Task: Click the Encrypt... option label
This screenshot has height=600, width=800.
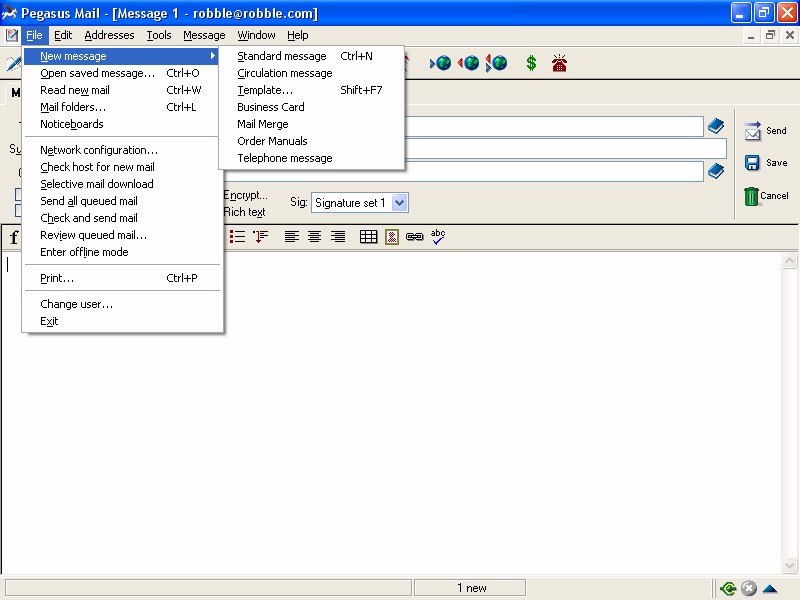Action: click(245, 195)
